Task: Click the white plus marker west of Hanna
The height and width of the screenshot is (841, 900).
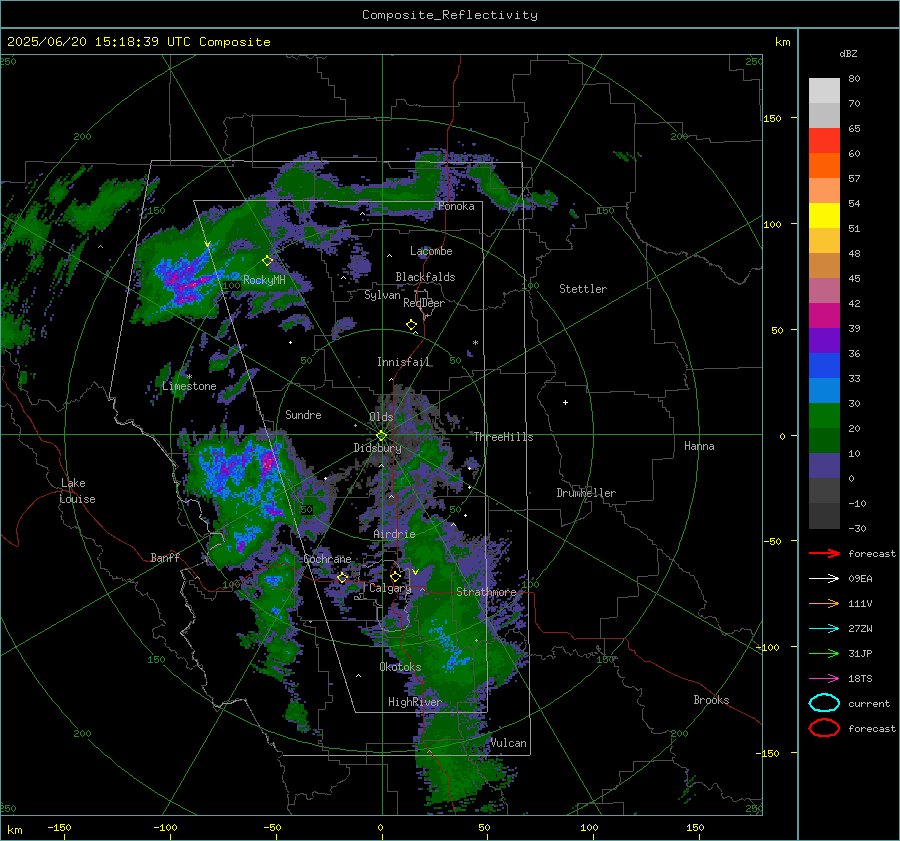Action: click(565, 402)
